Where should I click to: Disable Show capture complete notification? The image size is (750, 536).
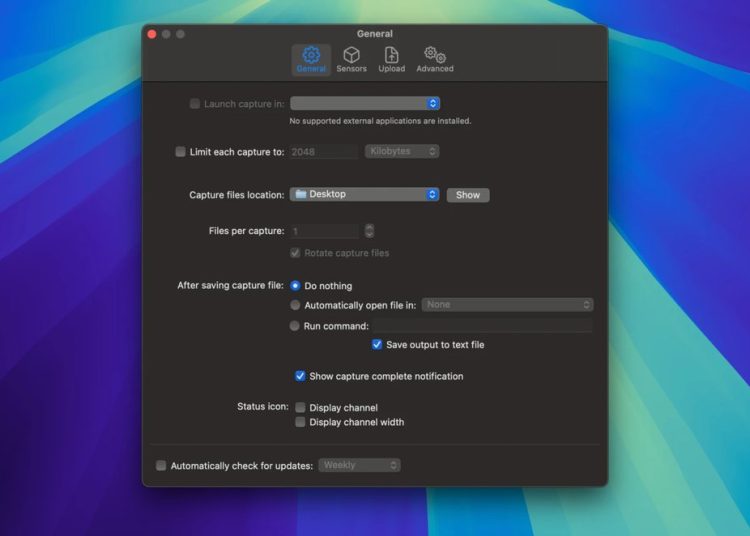300,377
